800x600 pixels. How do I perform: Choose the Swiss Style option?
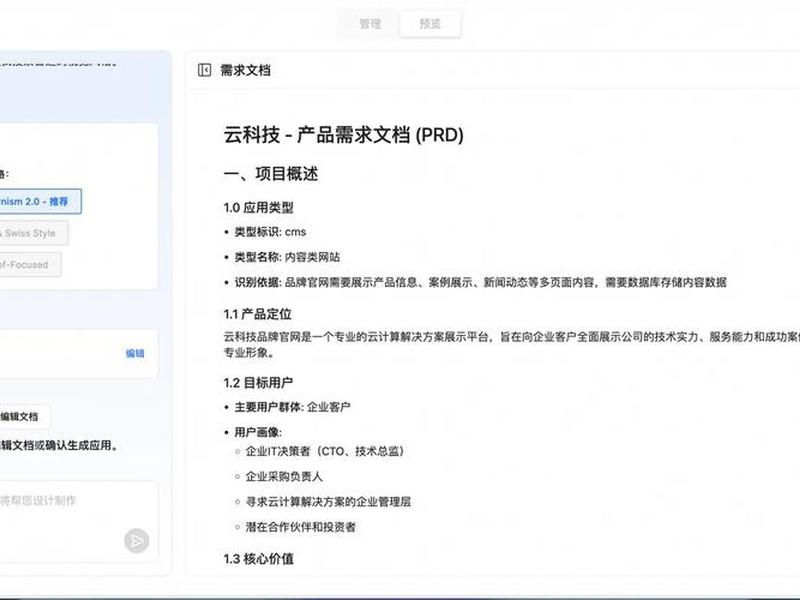pyautogui.click(x=34, y=233)
